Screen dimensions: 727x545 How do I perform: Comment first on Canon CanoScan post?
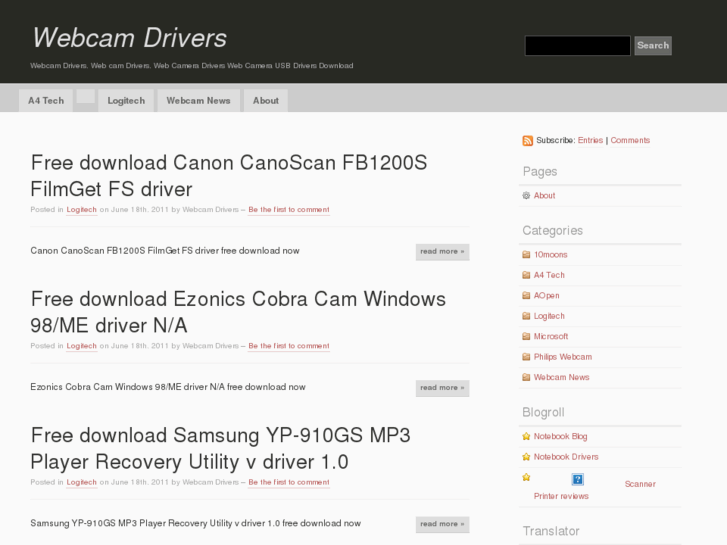point(289,210)
